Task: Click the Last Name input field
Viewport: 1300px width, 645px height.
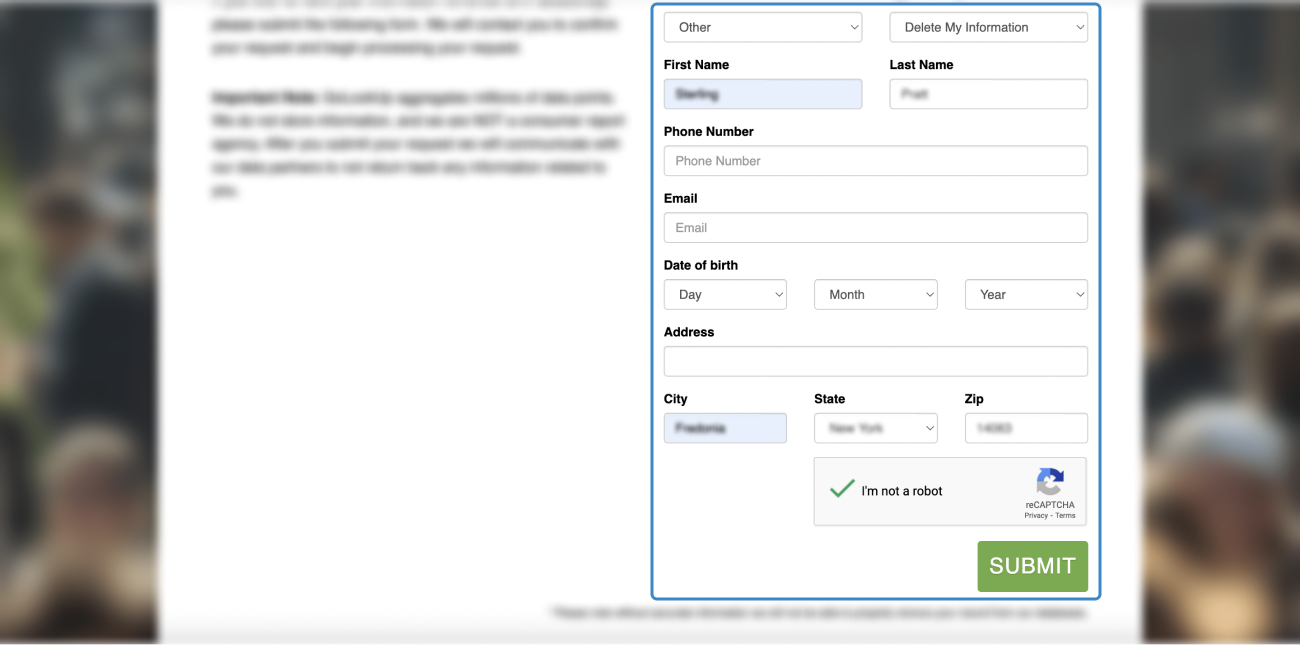Action: (988, 94)
